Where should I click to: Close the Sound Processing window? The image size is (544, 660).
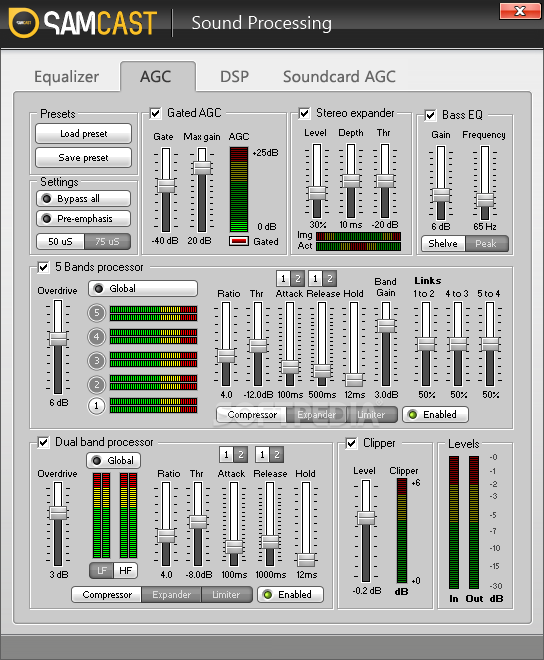[x=520, y=11]
